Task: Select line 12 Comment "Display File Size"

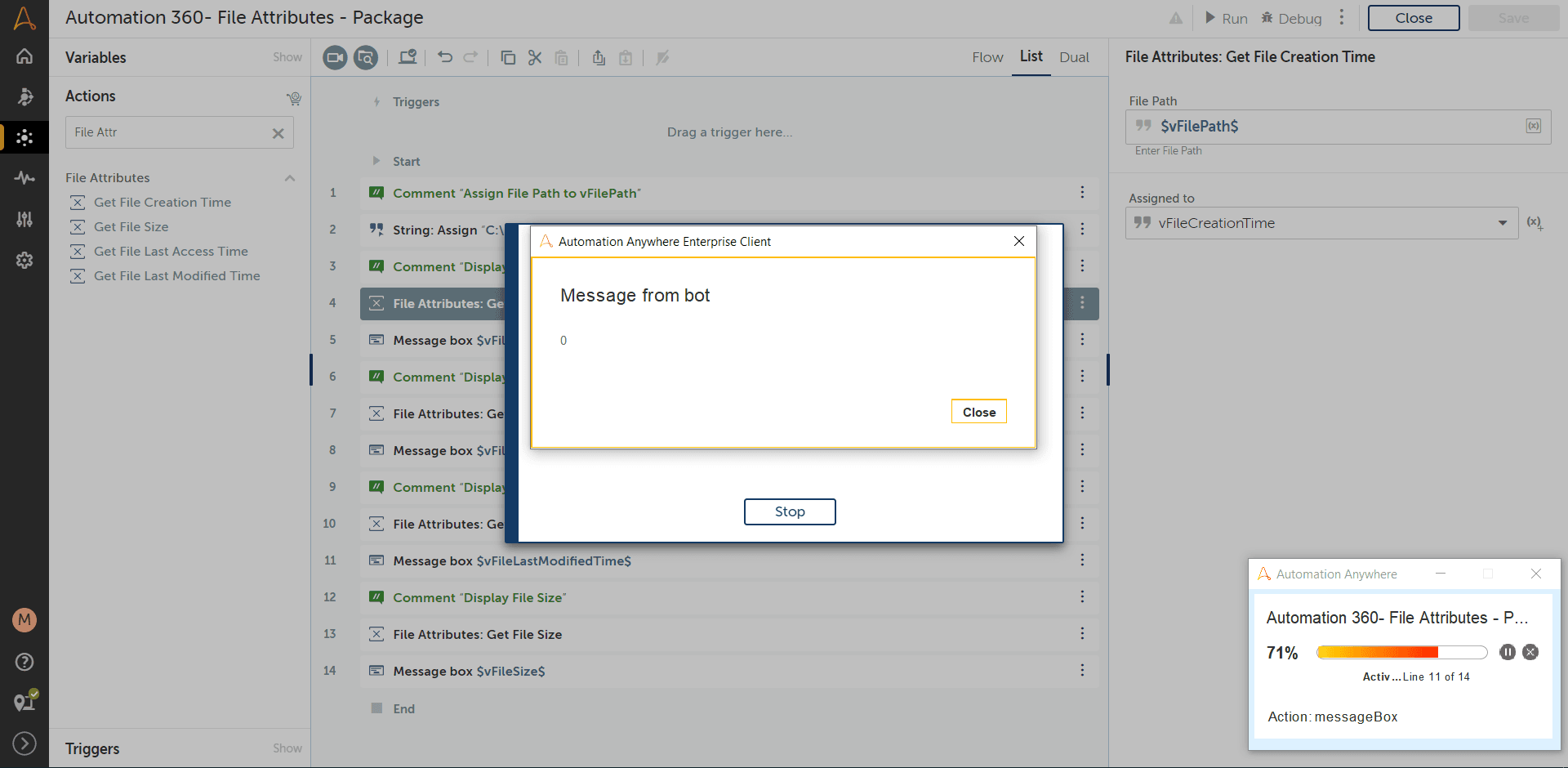Action: (729, 597)
